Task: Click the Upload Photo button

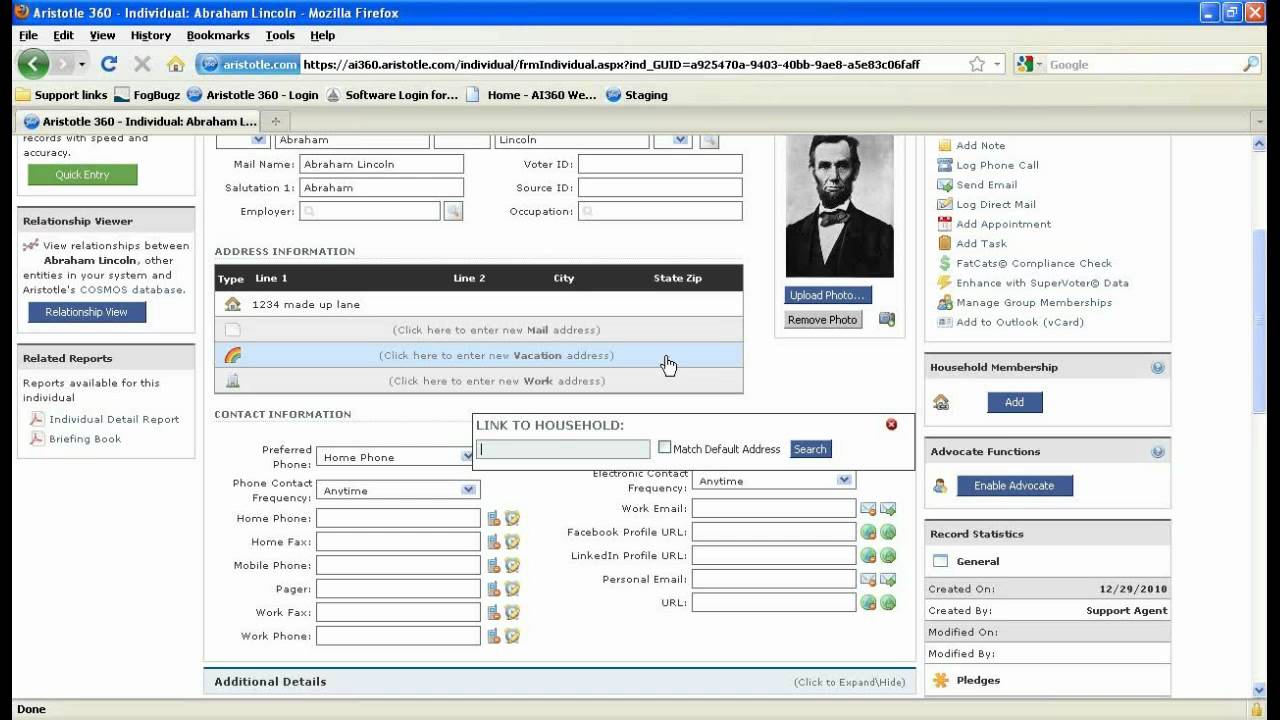Action: click(828, 295)
